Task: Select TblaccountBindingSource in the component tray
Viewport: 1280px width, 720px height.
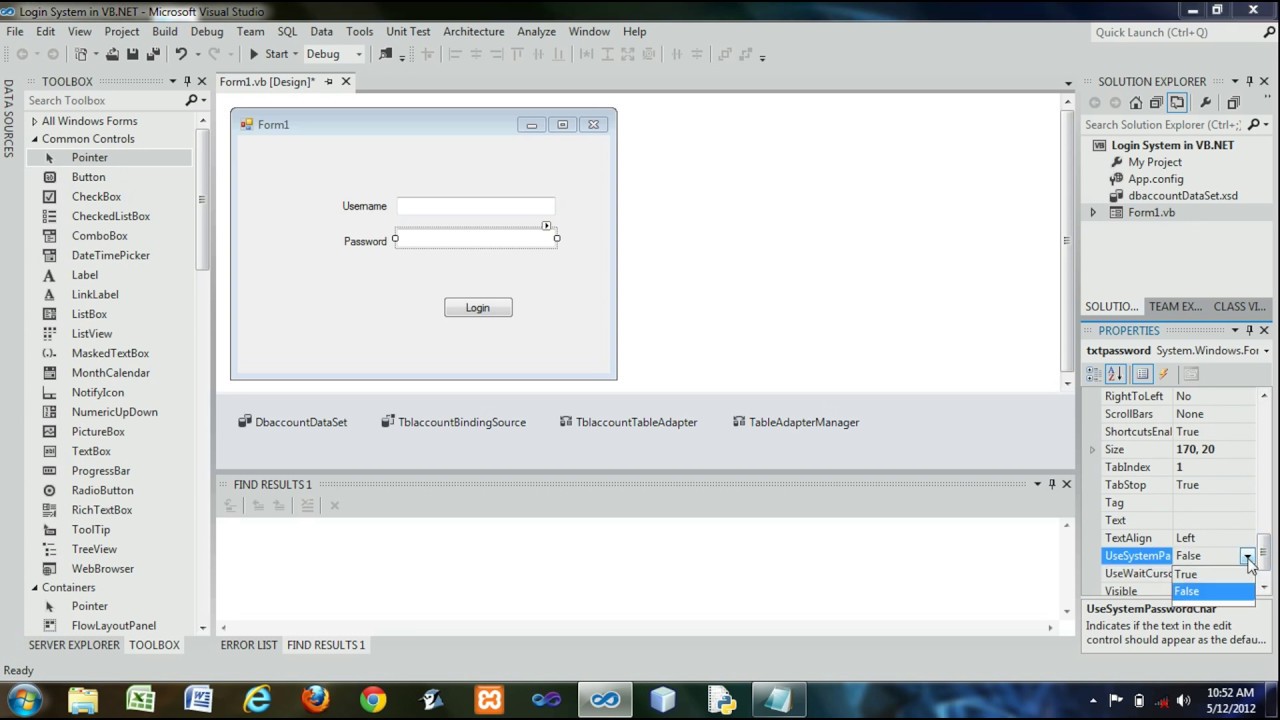Action: [453, 422]
